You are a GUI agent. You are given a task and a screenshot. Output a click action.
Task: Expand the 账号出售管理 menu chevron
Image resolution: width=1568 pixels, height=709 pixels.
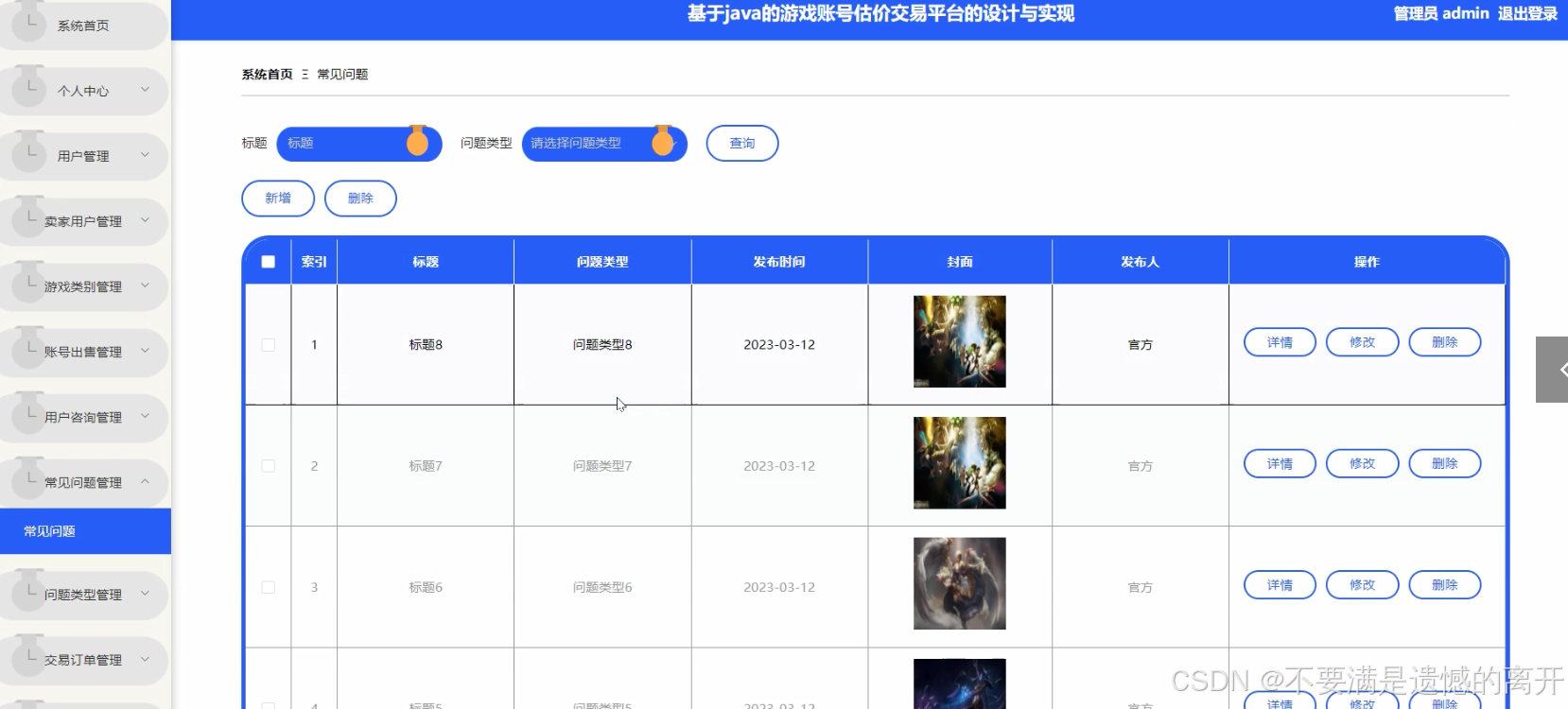point(145,351)
